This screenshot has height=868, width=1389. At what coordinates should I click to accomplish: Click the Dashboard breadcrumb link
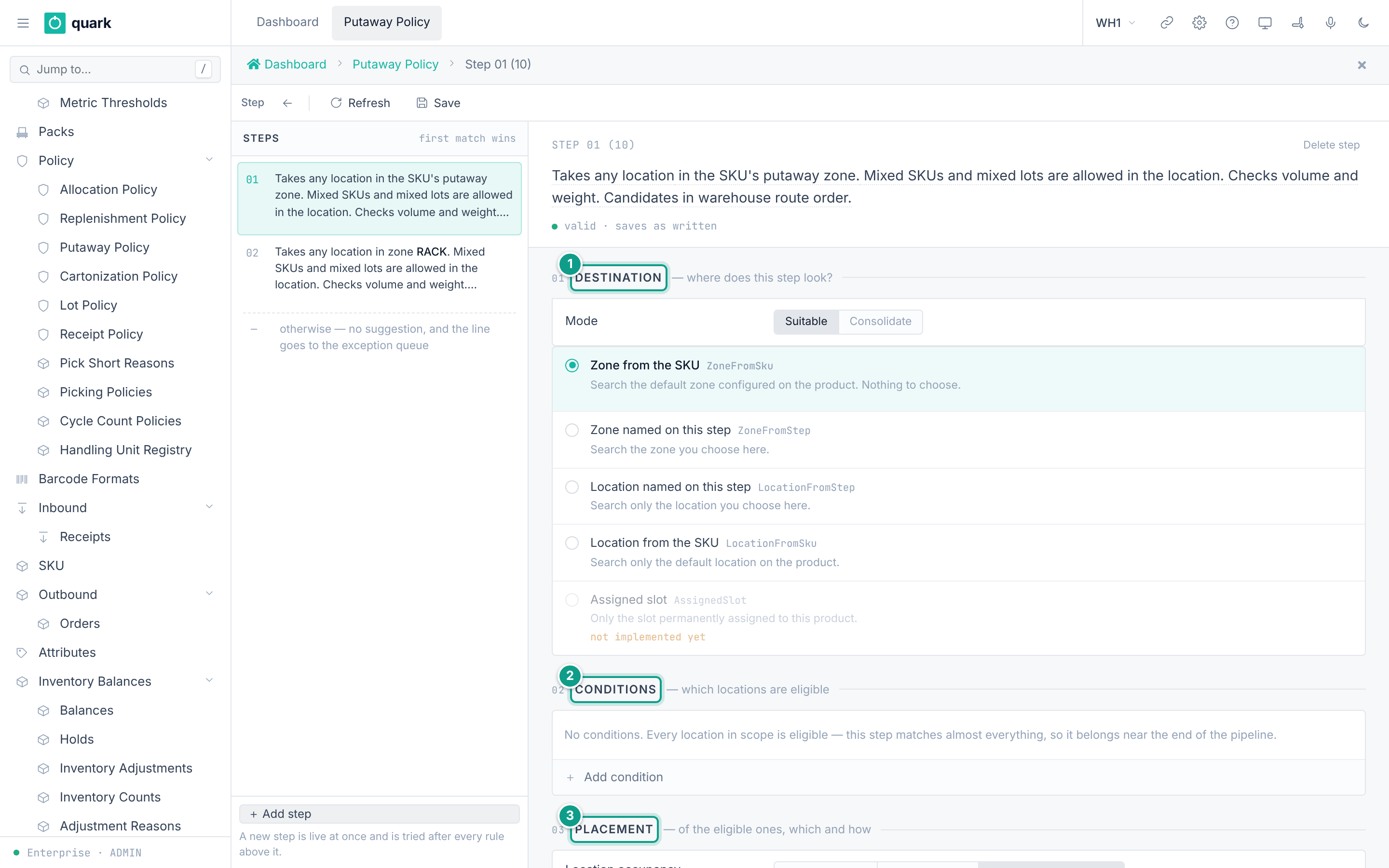click(295, 64)
